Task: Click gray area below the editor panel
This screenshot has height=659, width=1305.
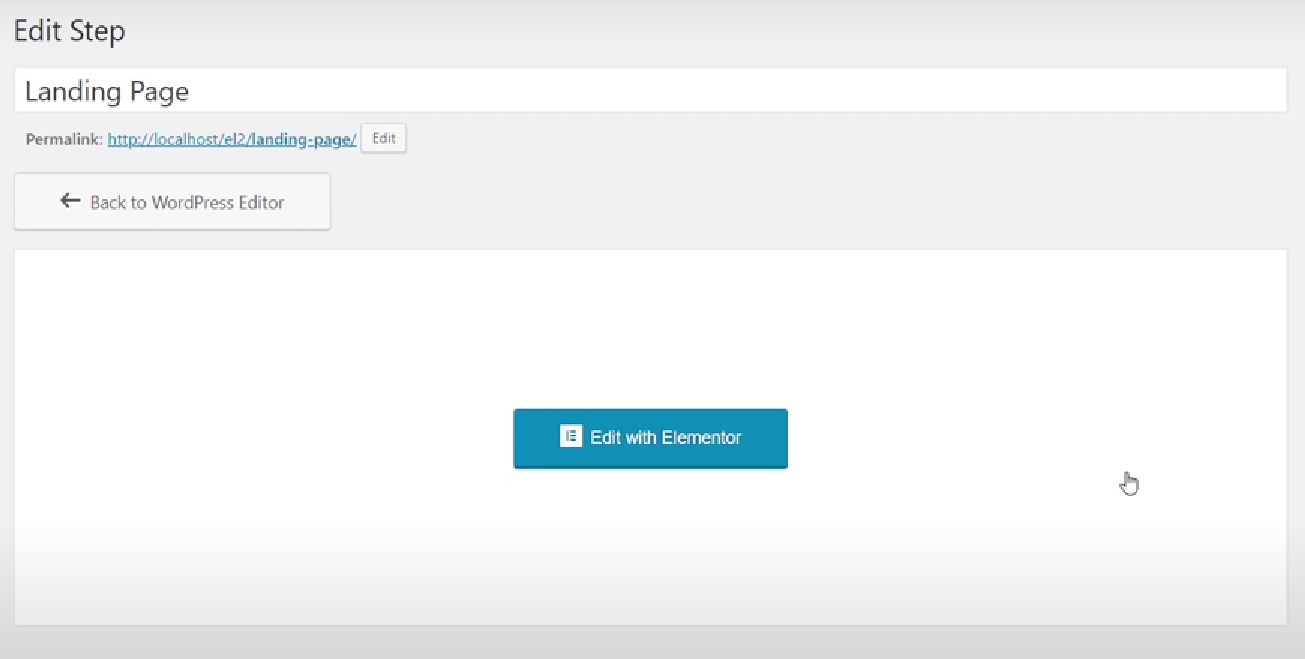Action: point(650,643)
